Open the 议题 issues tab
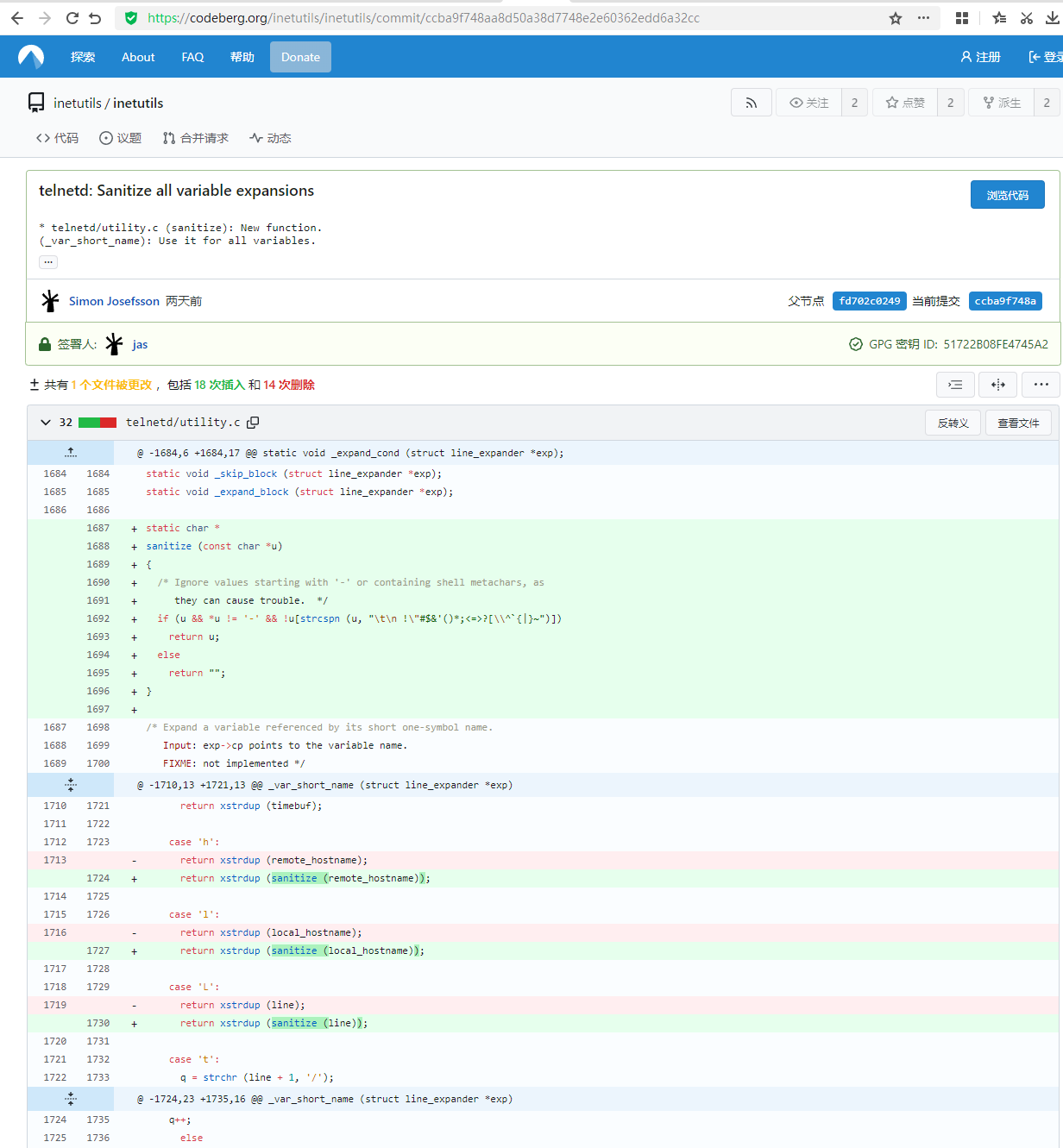 coord(120,138)
